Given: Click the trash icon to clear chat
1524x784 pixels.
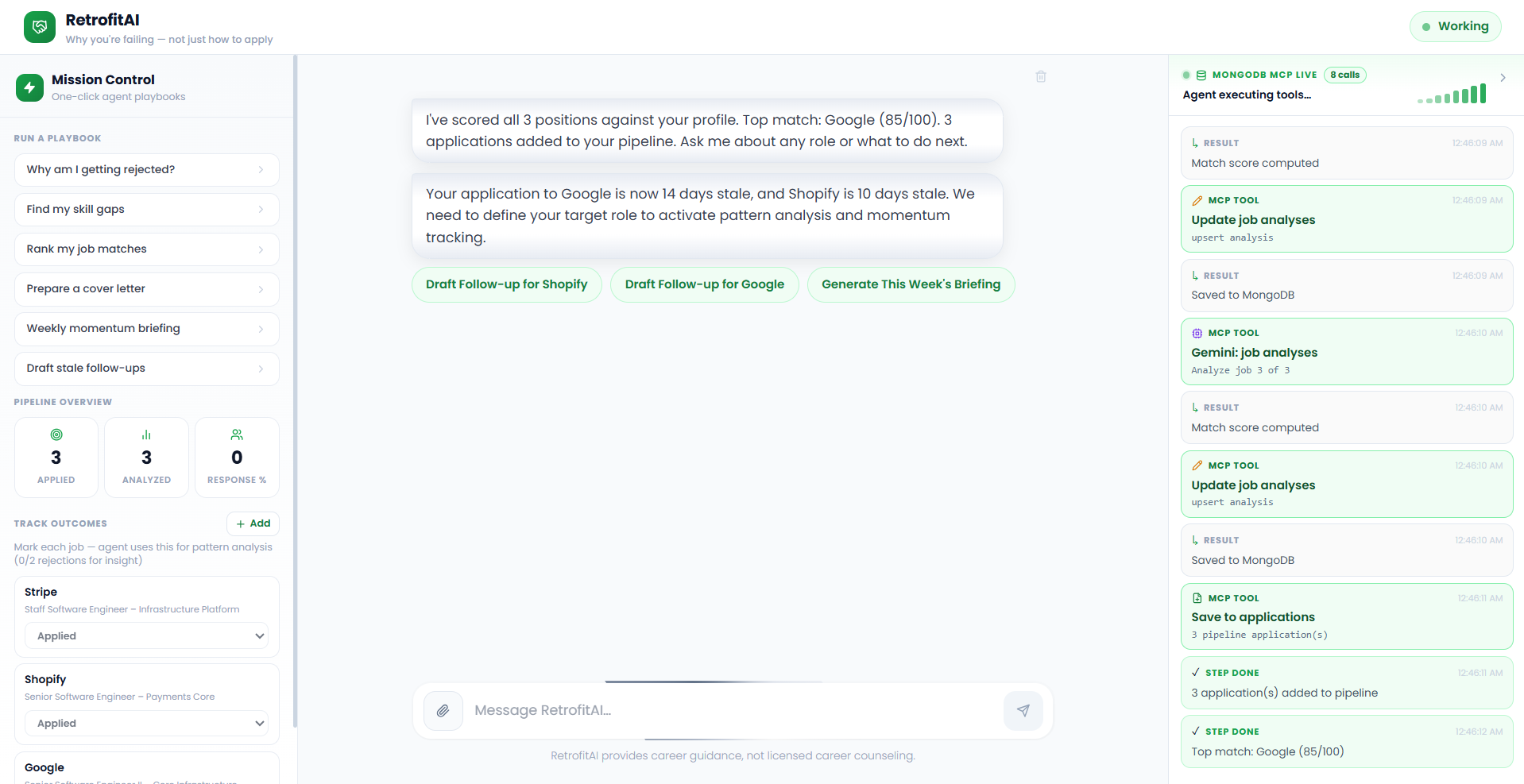Looking at the screenshot, I should [x=1041, y=77].
